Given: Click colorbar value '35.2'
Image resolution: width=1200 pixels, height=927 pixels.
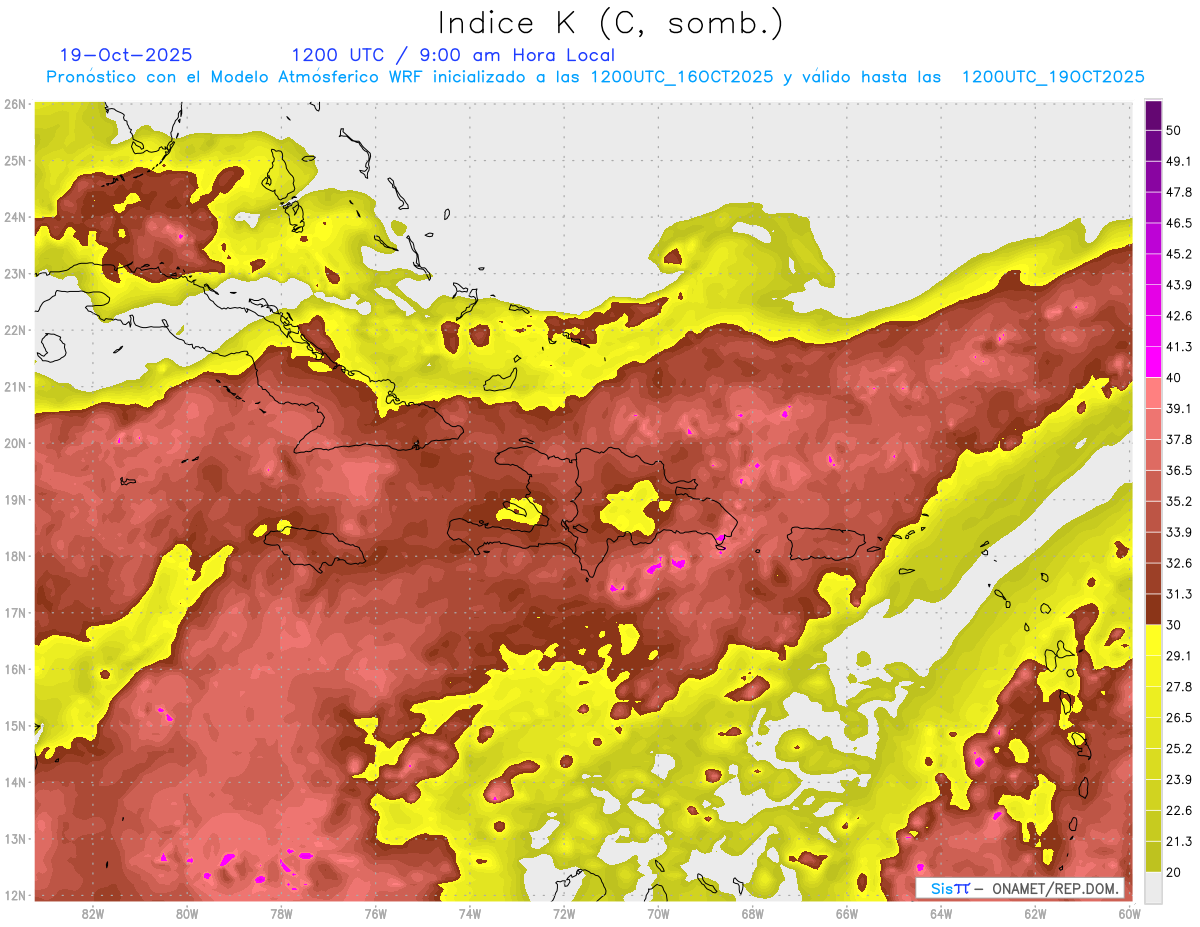Looking at the screenshot, I should pos(1179,501).
